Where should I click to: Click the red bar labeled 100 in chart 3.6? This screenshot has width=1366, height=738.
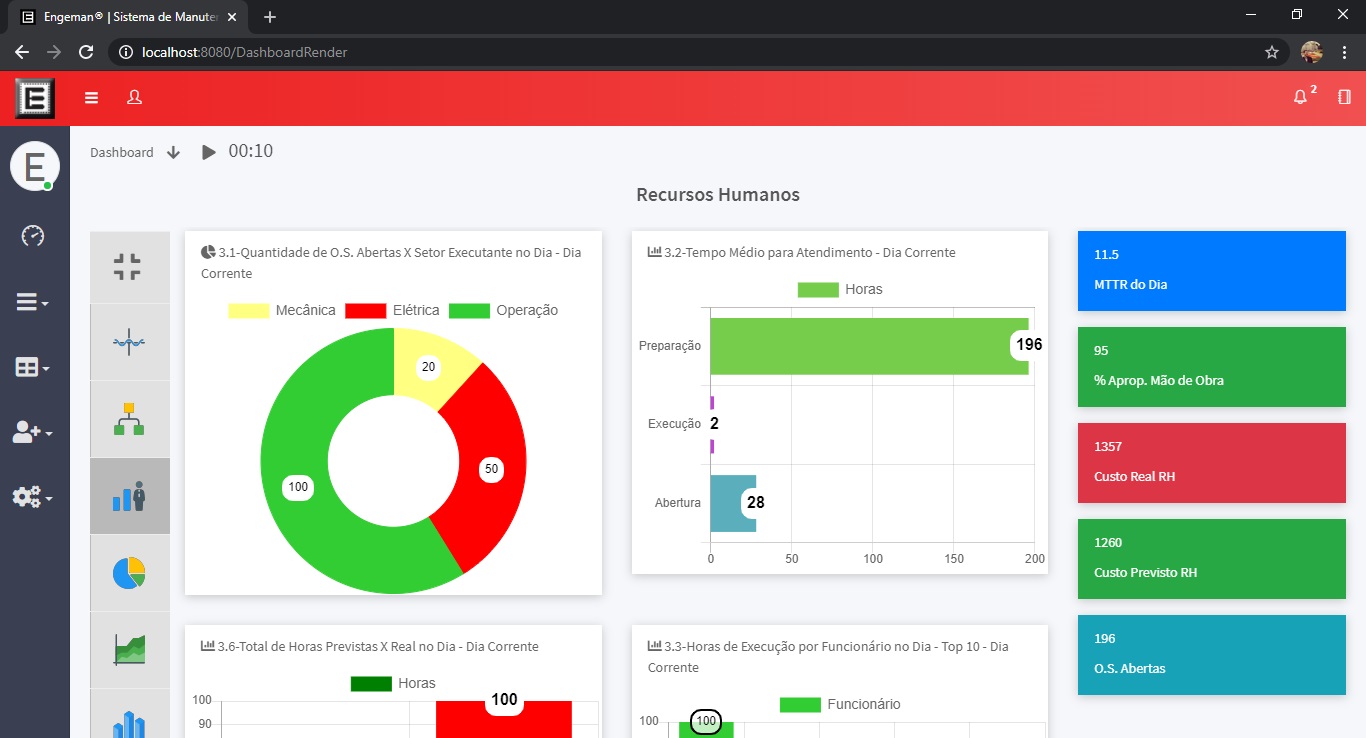tap(504, 719)
